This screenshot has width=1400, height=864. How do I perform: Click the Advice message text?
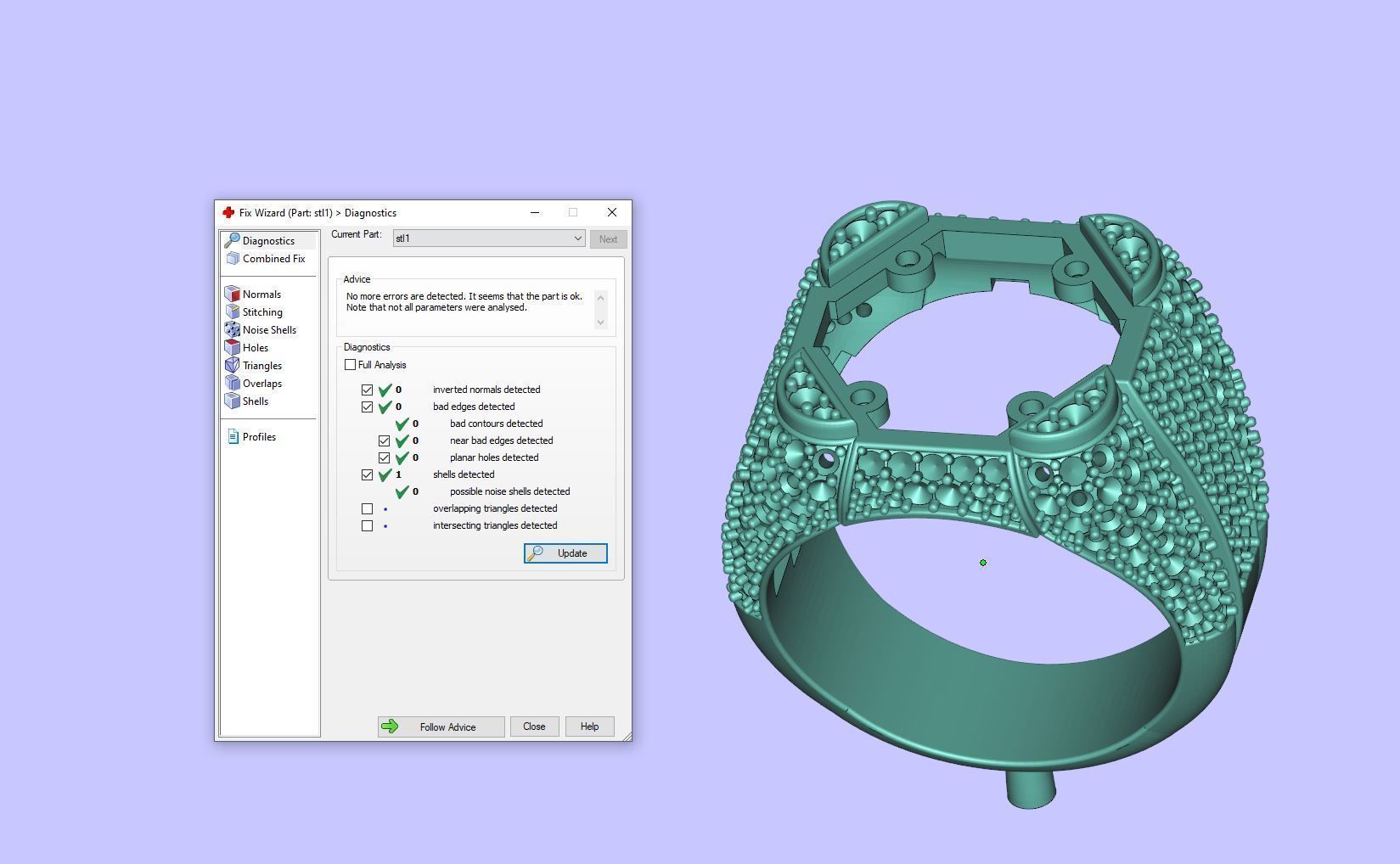464,302
